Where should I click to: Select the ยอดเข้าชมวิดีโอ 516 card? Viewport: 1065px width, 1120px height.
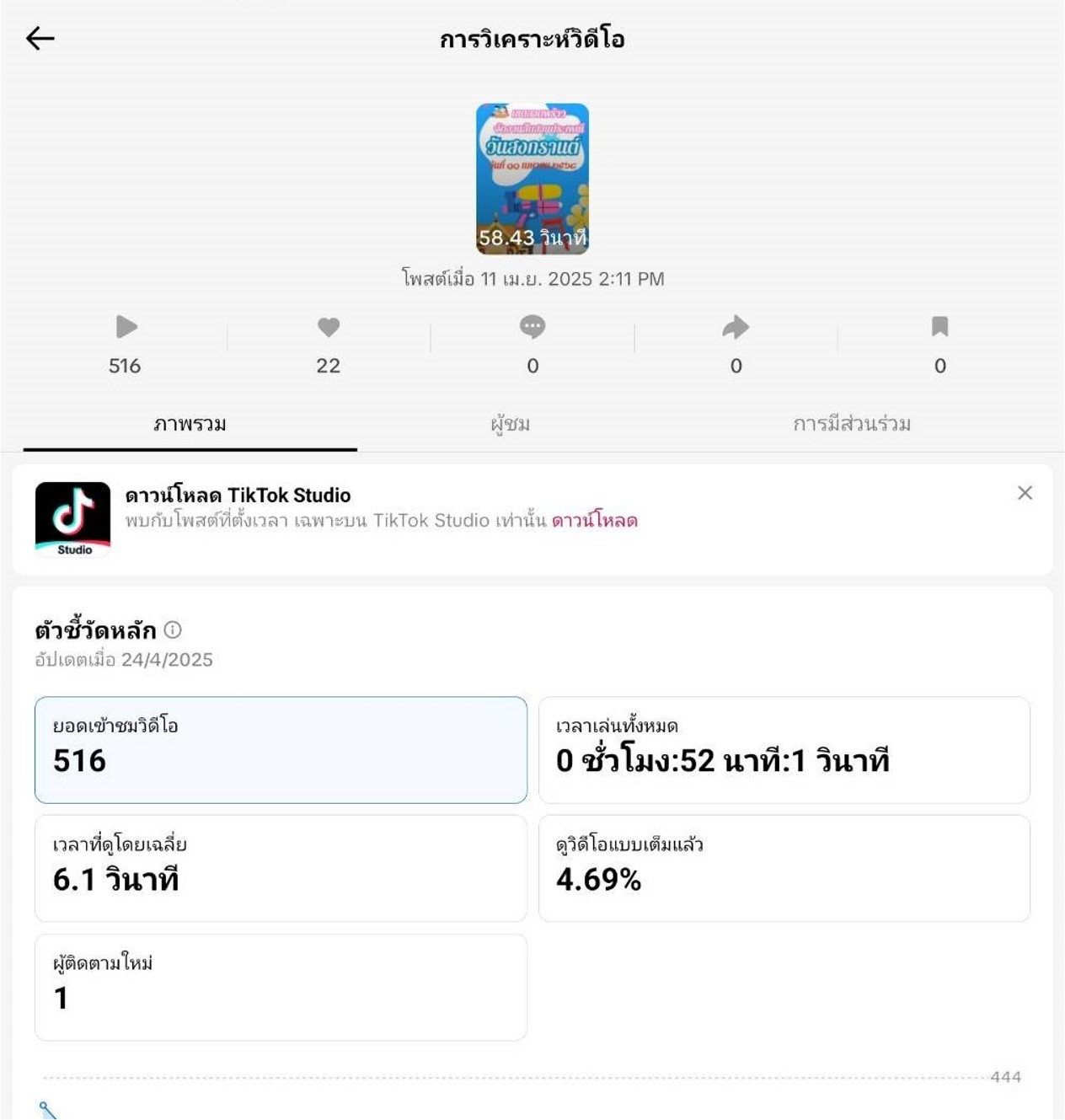[281, 750]
